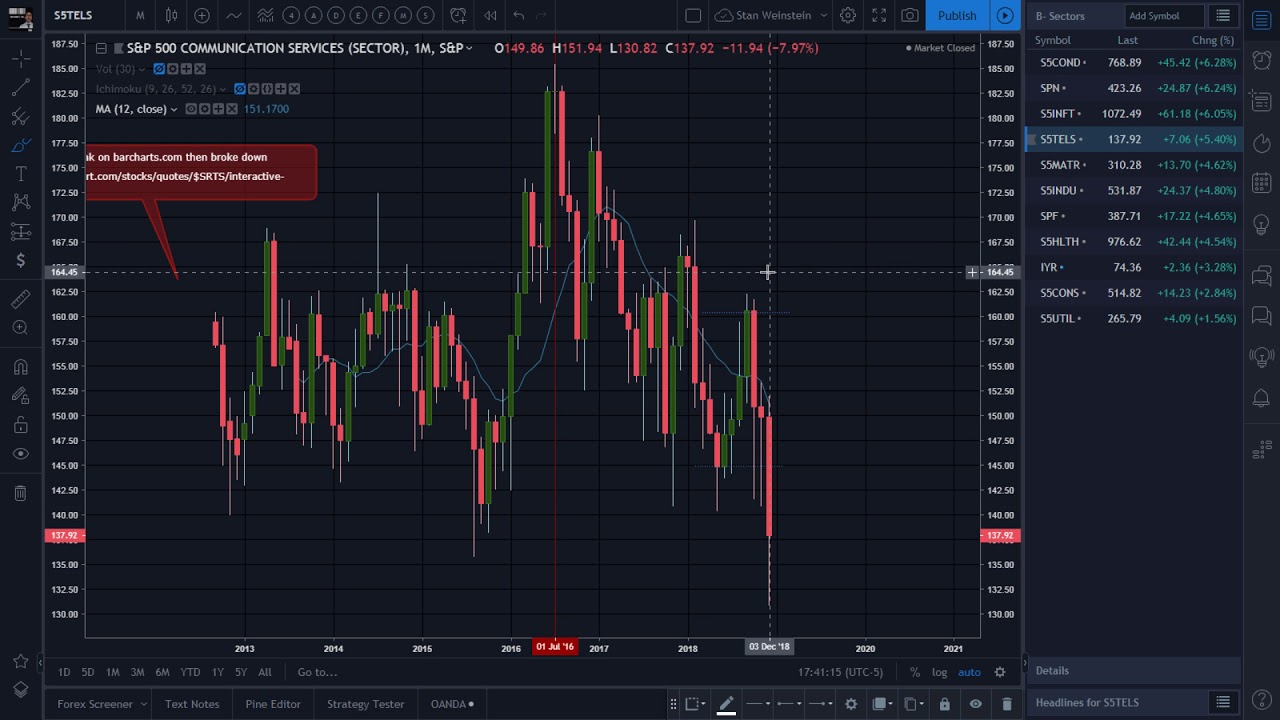This screenshot has height=720, width=1280.
Task: Click the compare or add symbol icon
Action: coord(202,15)
